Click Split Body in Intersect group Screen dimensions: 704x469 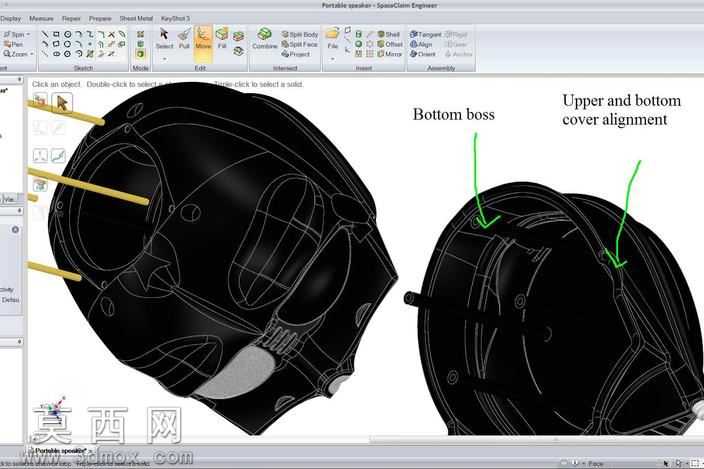(x=299, y=35)
